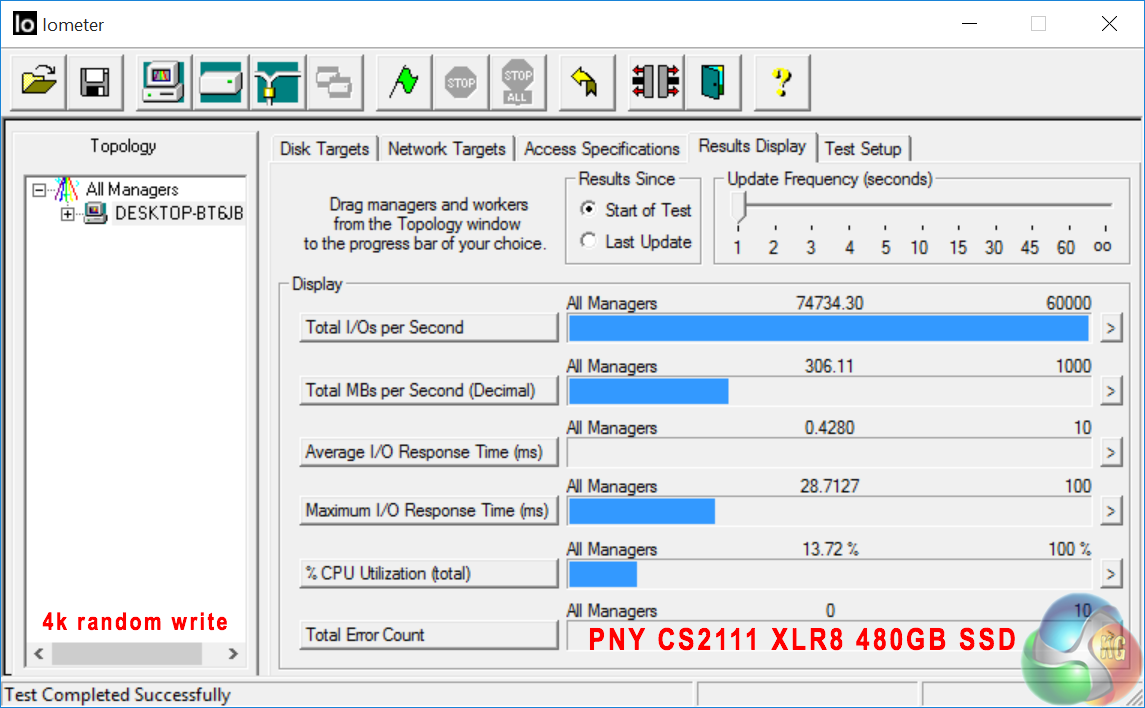This screenshot has height=708, width=1145.
Task: Select DESKTOP-BT6JB tree label
Action: tap(179, 214)
